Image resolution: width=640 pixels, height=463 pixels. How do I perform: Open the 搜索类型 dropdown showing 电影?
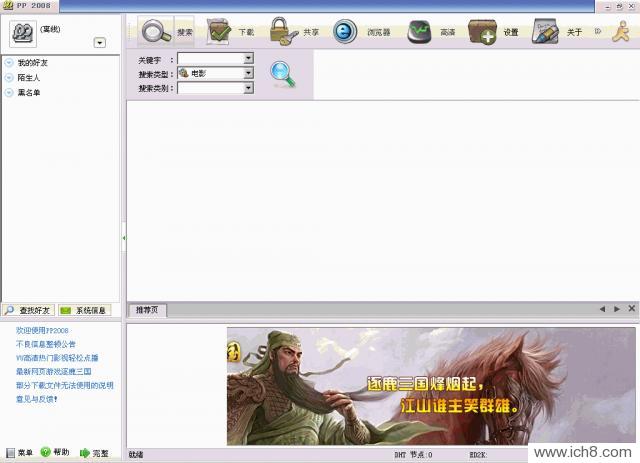[248, 73]
